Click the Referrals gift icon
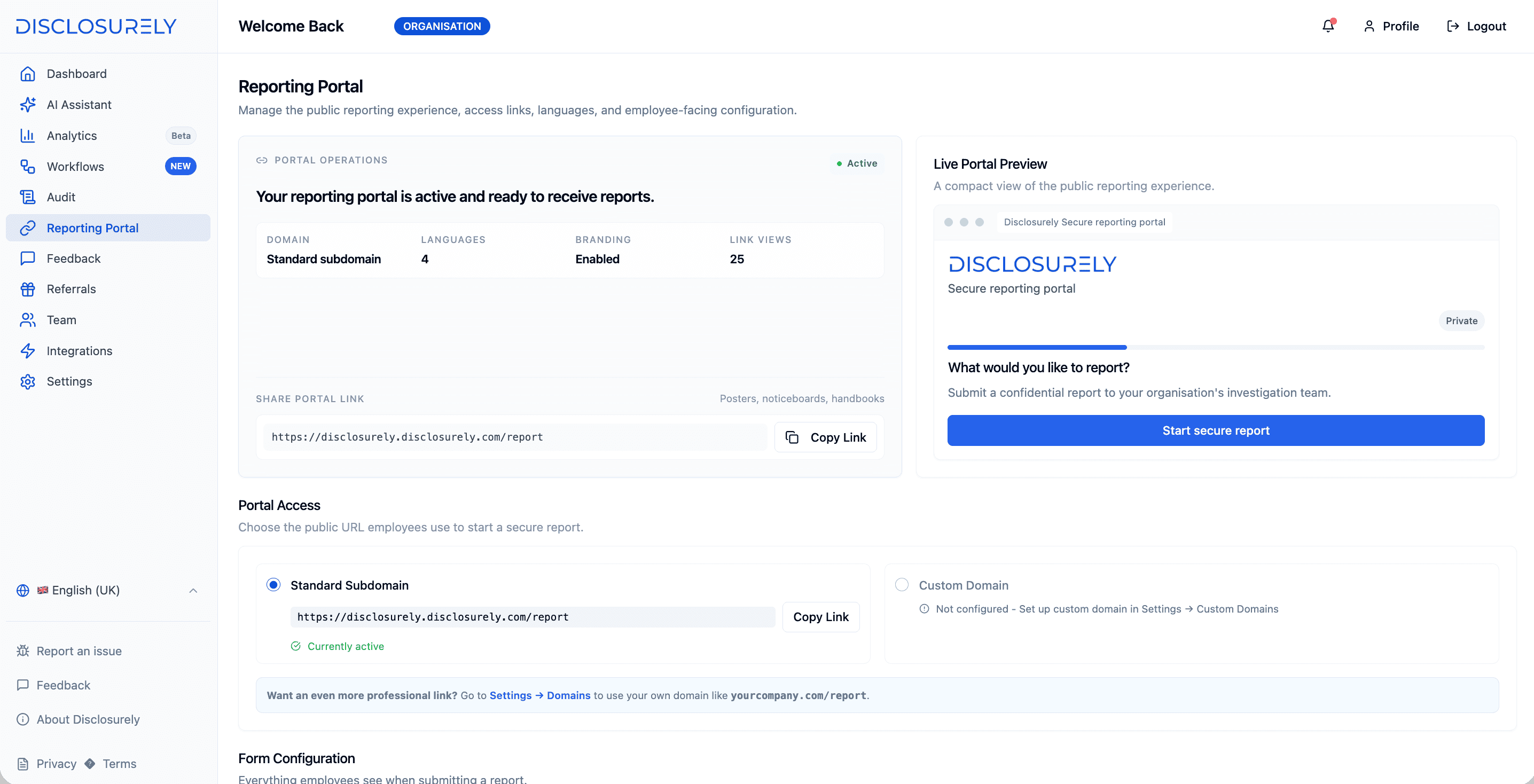This screenshot has width=1534, height=784. [27, 289]
